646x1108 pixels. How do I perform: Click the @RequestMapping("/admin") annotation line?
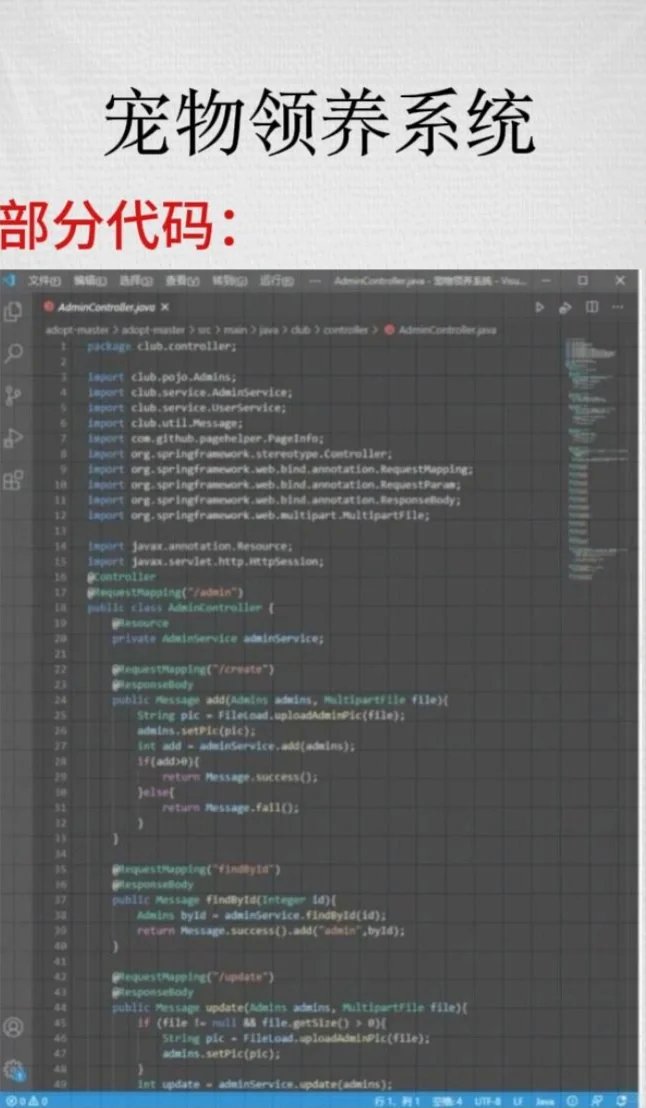165,592
